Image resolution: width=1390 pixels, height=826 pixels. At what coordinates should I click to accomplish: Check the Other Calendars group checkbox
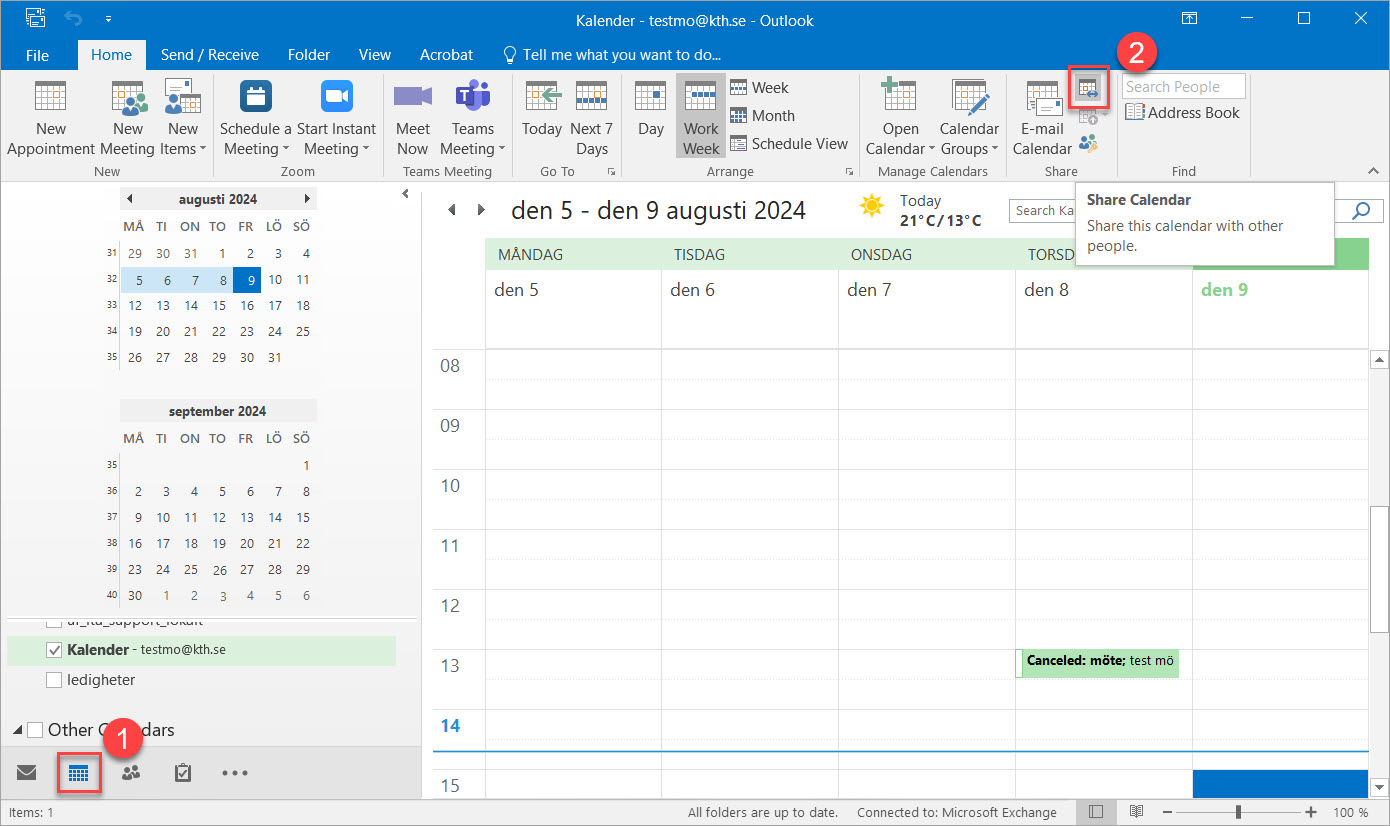click(x=35, y=730)
